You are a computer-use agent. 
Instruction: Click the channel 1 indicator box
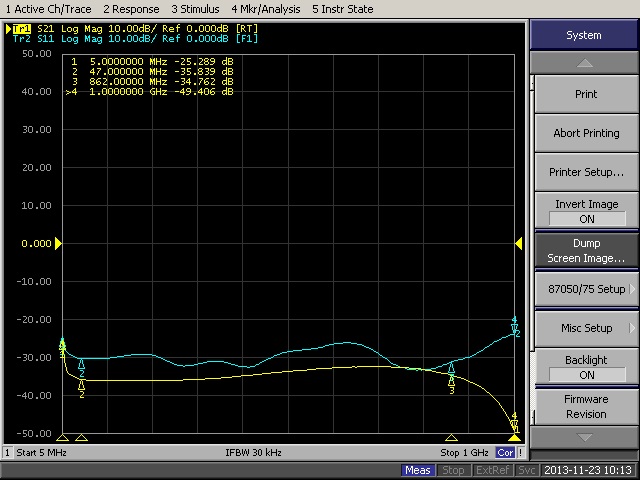click(x=7, y=453)
